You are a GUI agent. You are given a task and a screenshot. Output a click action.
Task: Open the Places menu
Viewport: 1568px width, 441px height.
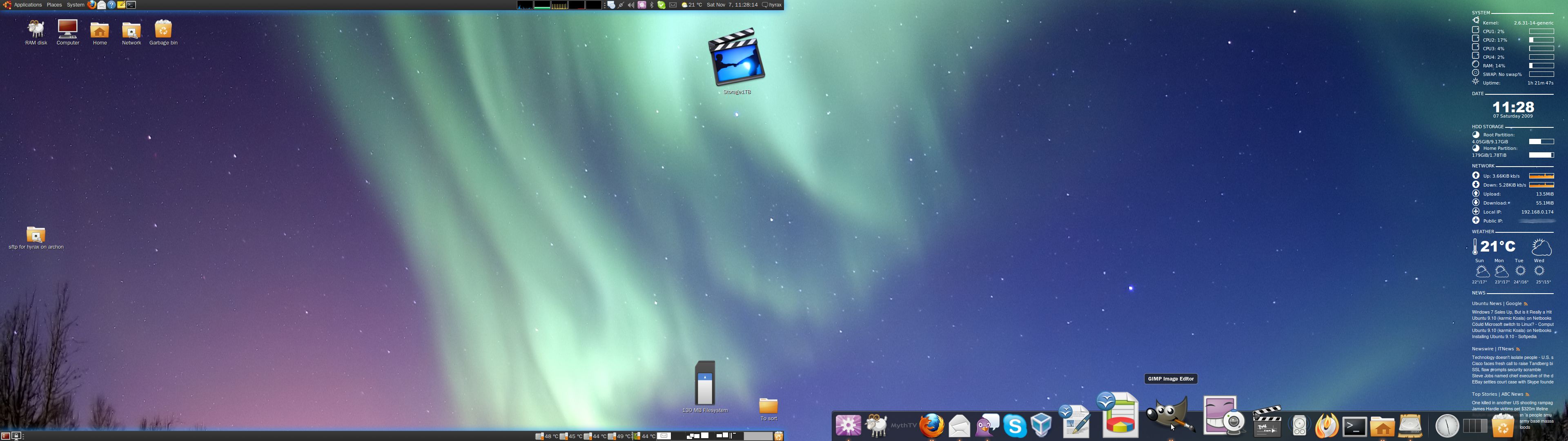(x=54, y=5)
